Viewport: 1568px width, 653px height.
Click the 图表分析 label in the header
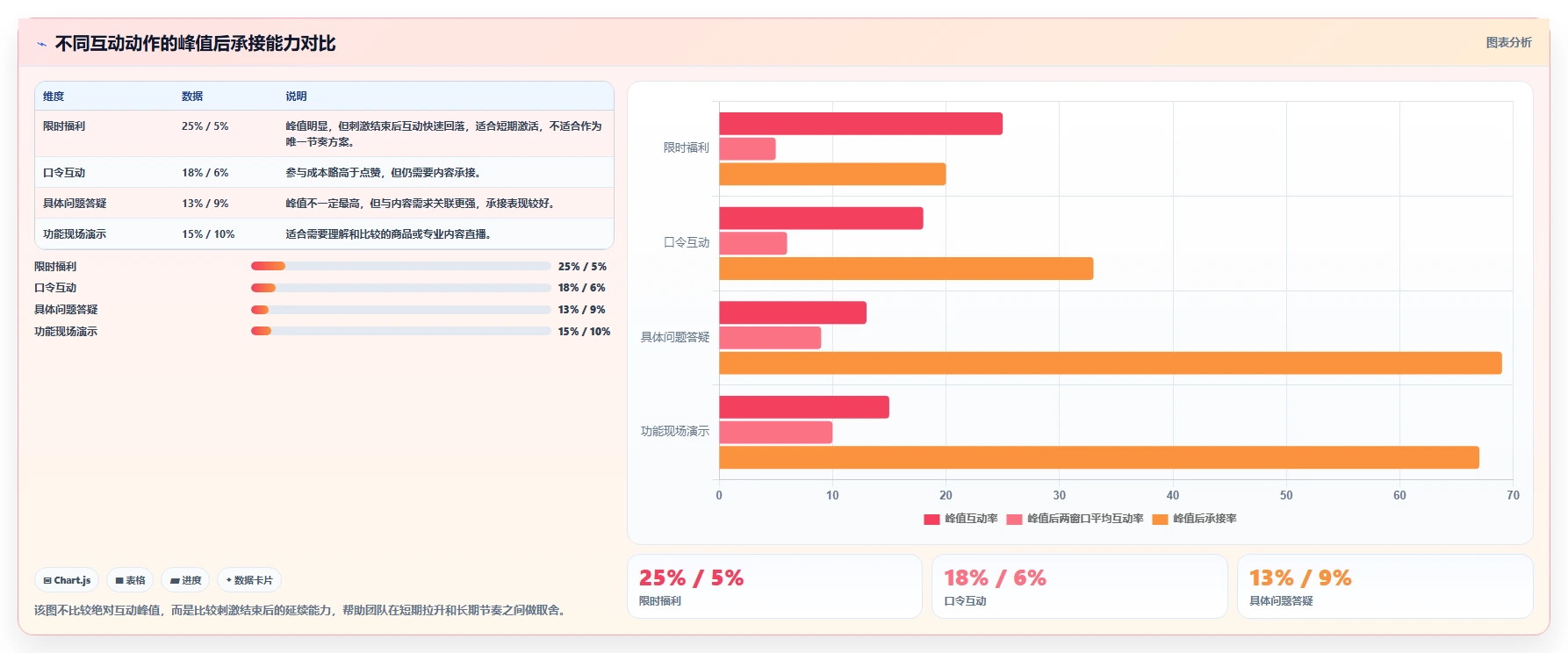point(1508,42)
